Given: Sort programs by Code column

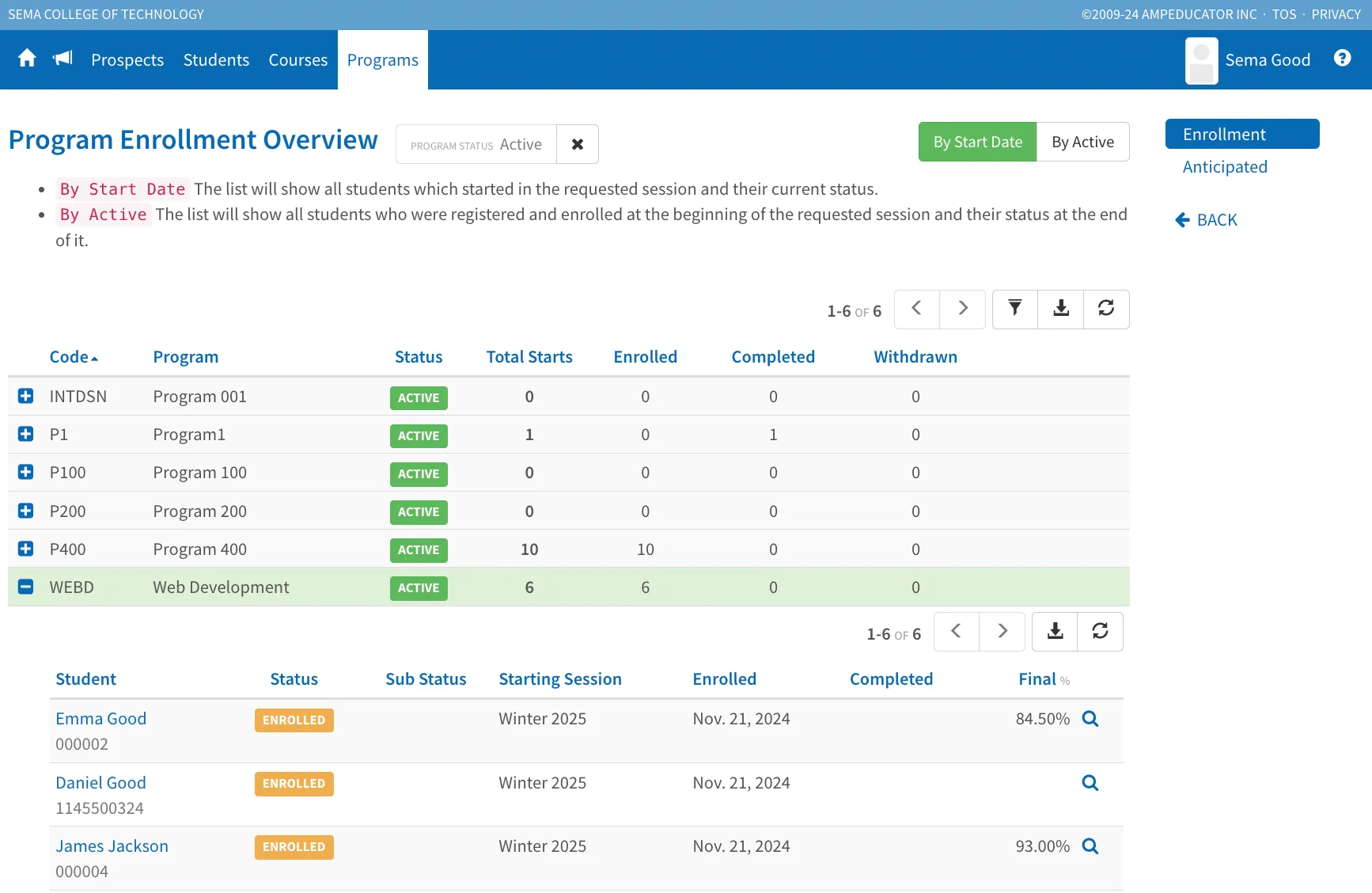Looking at the screenshot, I should tap(74, 357).
